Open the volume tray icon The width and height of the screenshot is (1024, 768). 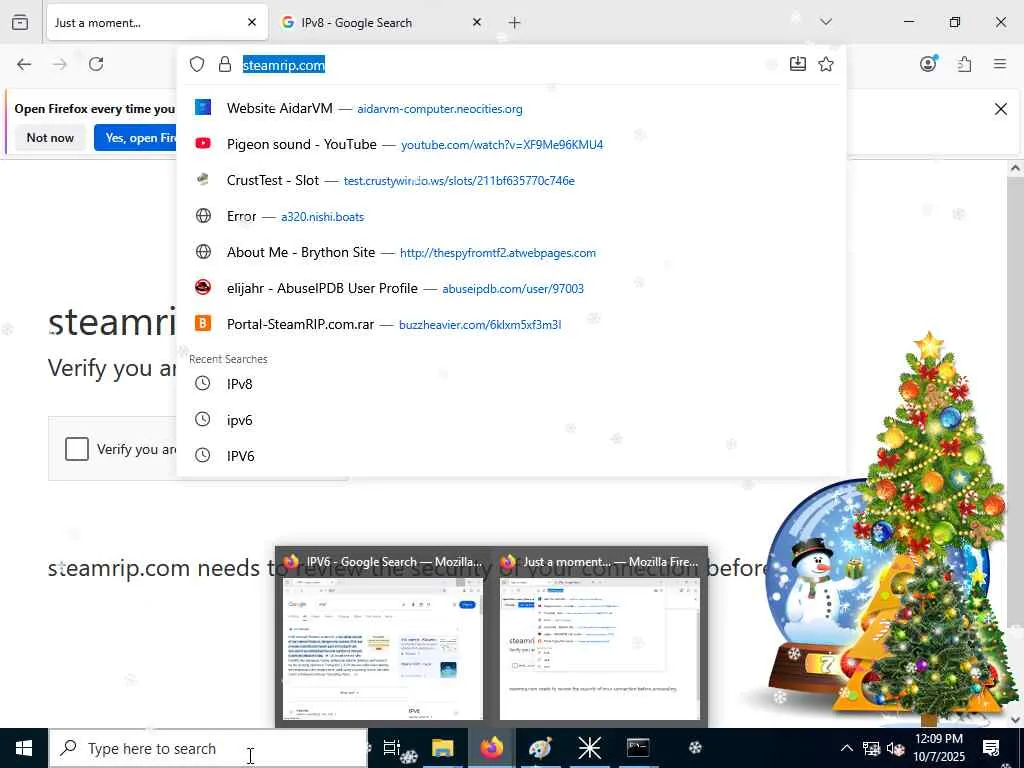pyautogui.click(x=895, y=748)
